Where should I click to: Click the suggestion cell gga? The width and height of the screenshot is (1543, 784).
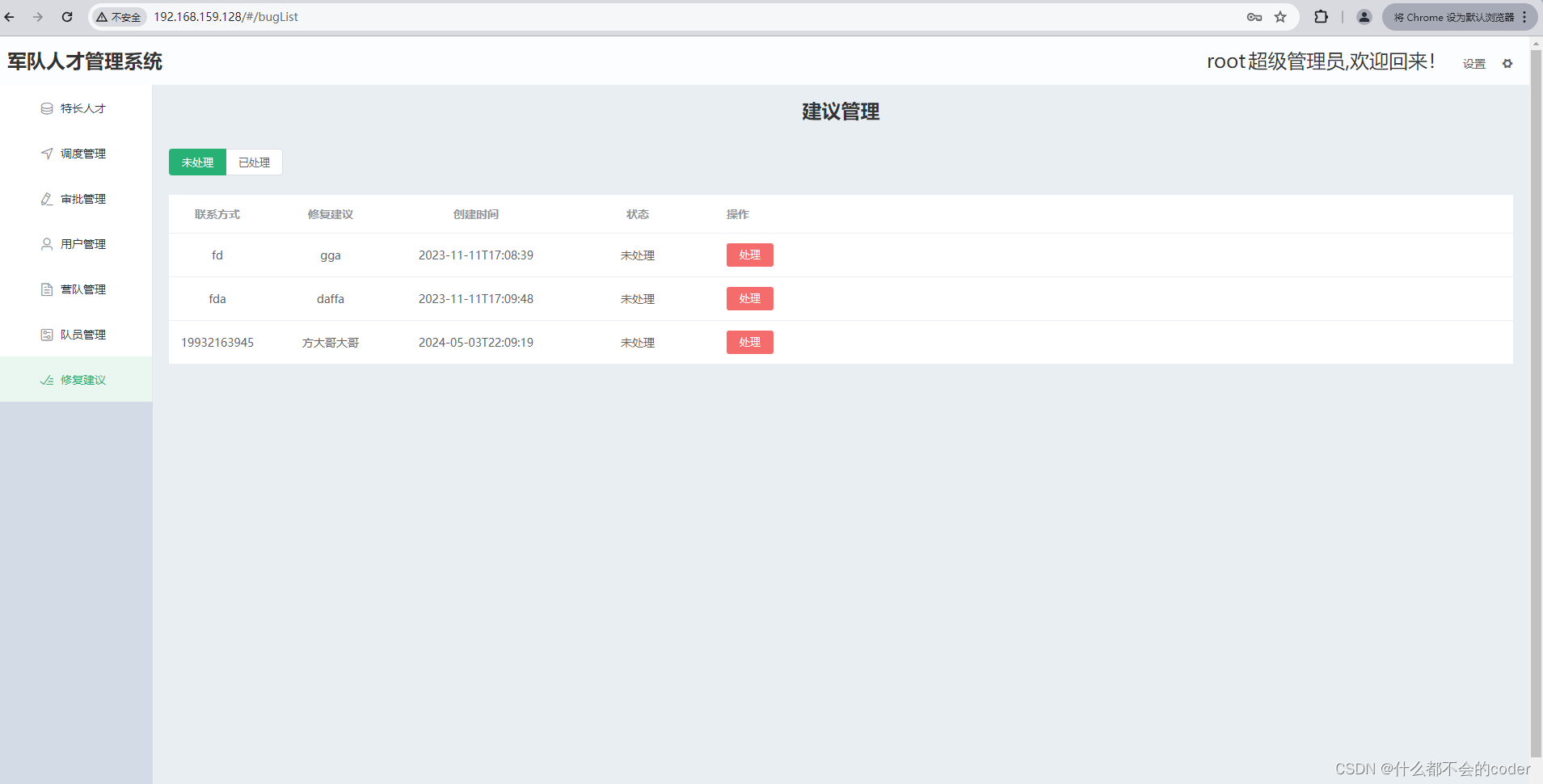pyautogui.click(x=331, y=255)
